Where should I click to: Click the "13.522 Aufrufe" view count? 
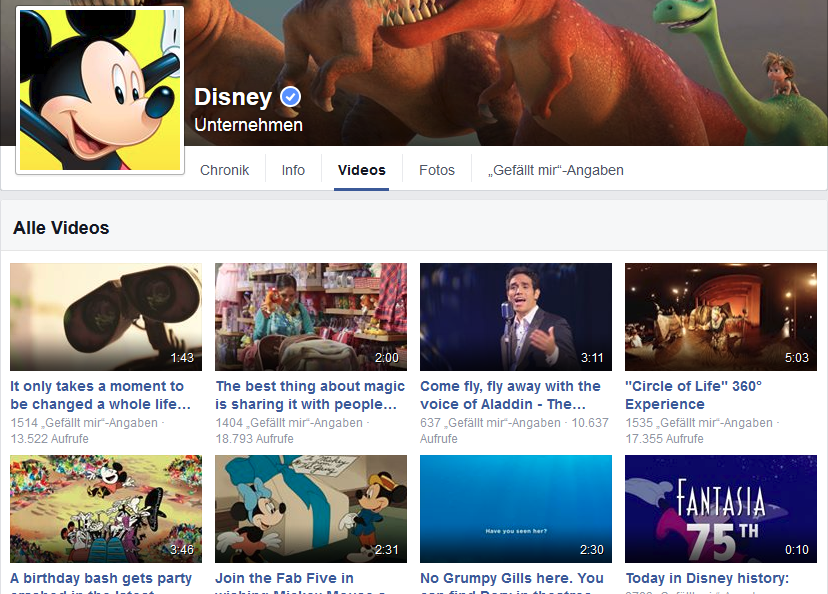pos(50,439)
